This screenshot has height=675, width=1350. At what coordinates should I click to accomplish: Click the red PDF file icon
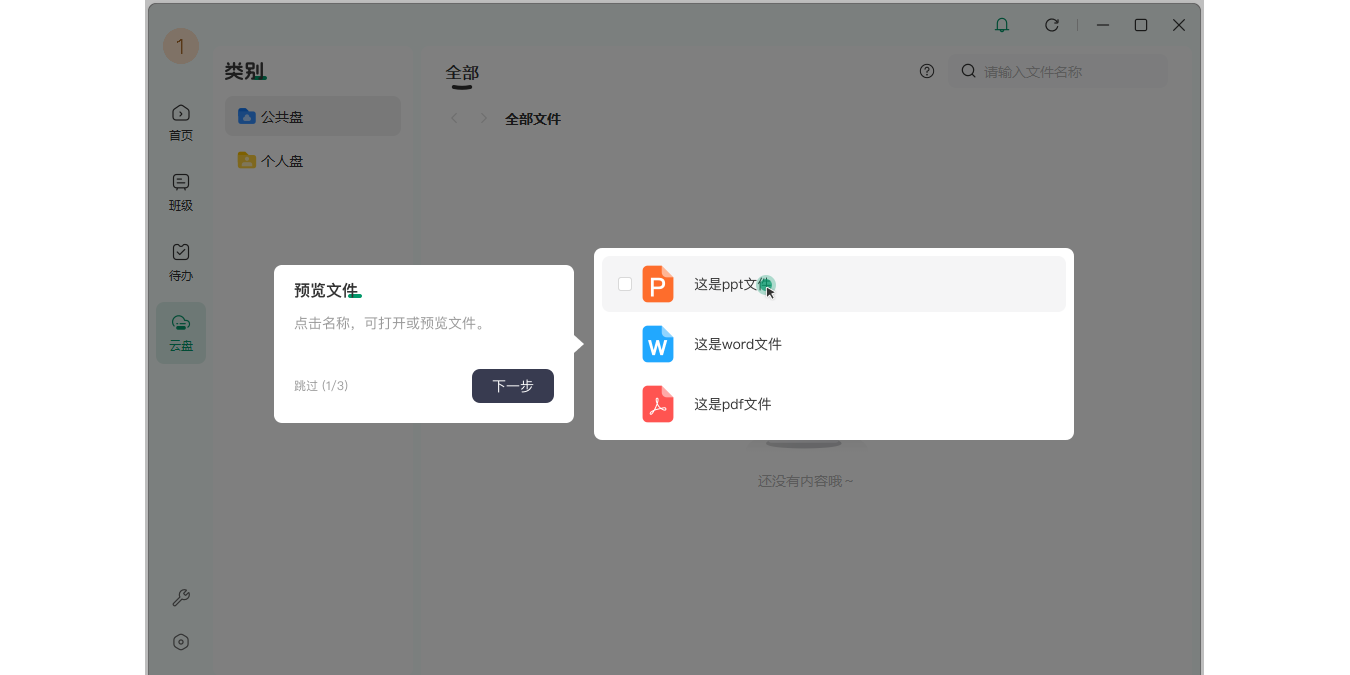pos(658,404)
